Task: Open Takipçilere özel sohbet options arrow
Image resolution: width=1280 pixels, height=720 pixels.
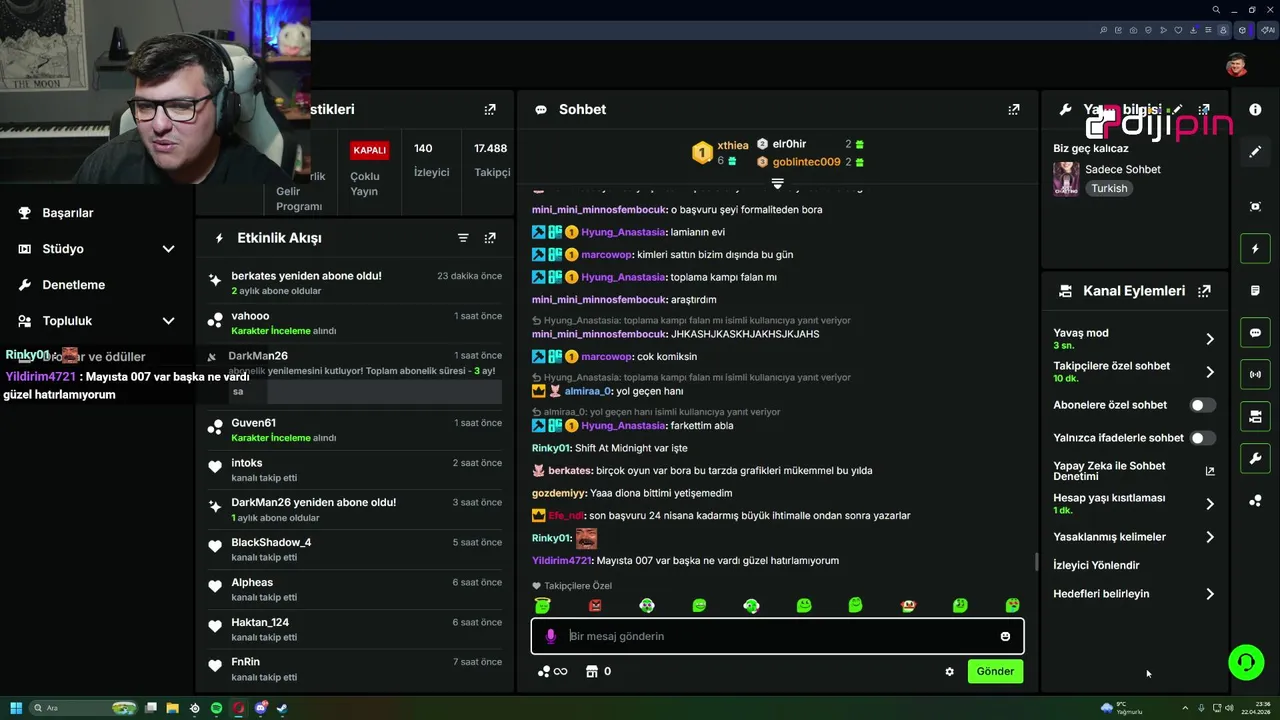Action: [1210, 372]
